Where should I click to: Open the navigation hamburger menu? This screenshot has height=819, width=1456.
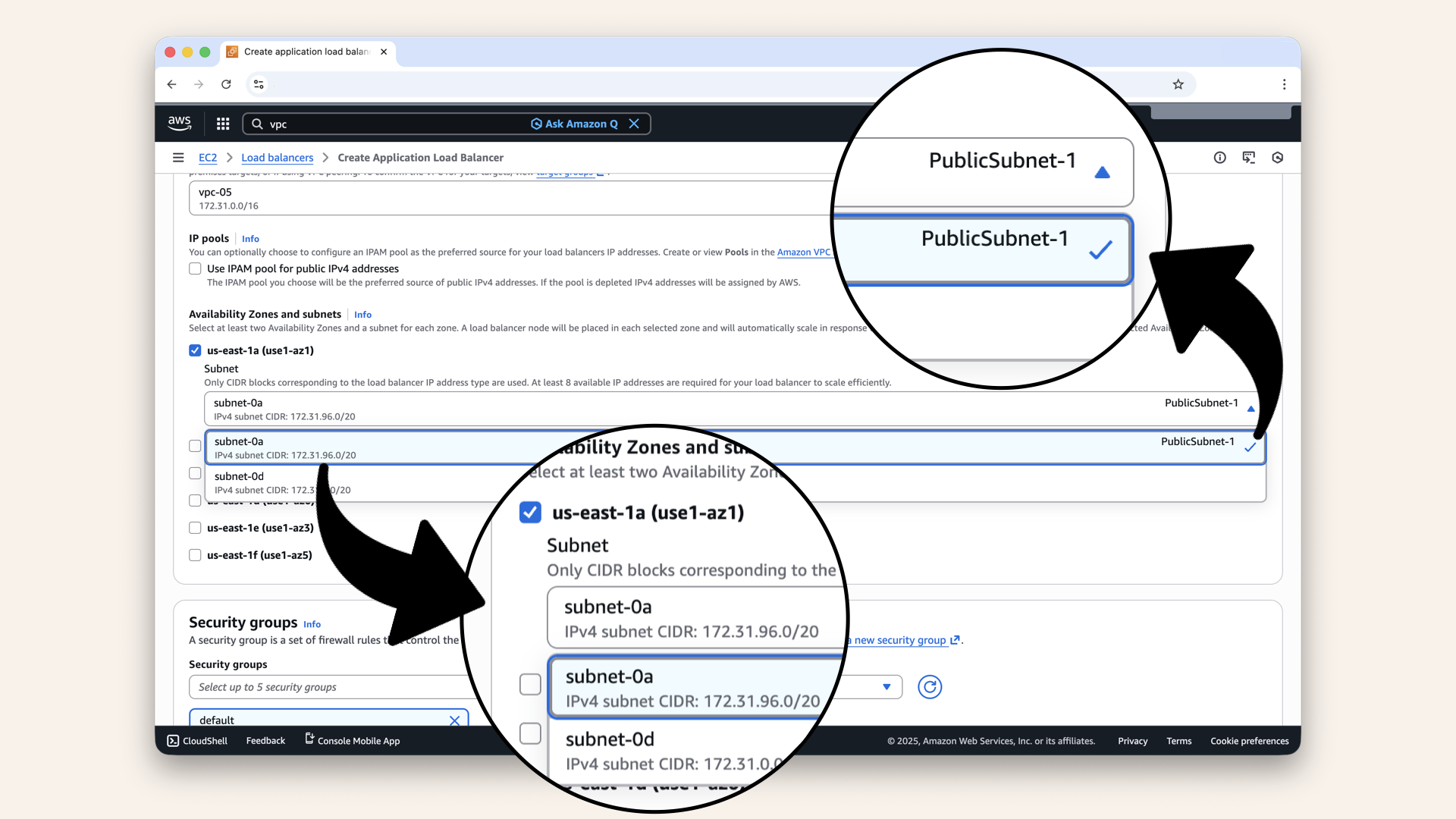(x=178, y=157)
